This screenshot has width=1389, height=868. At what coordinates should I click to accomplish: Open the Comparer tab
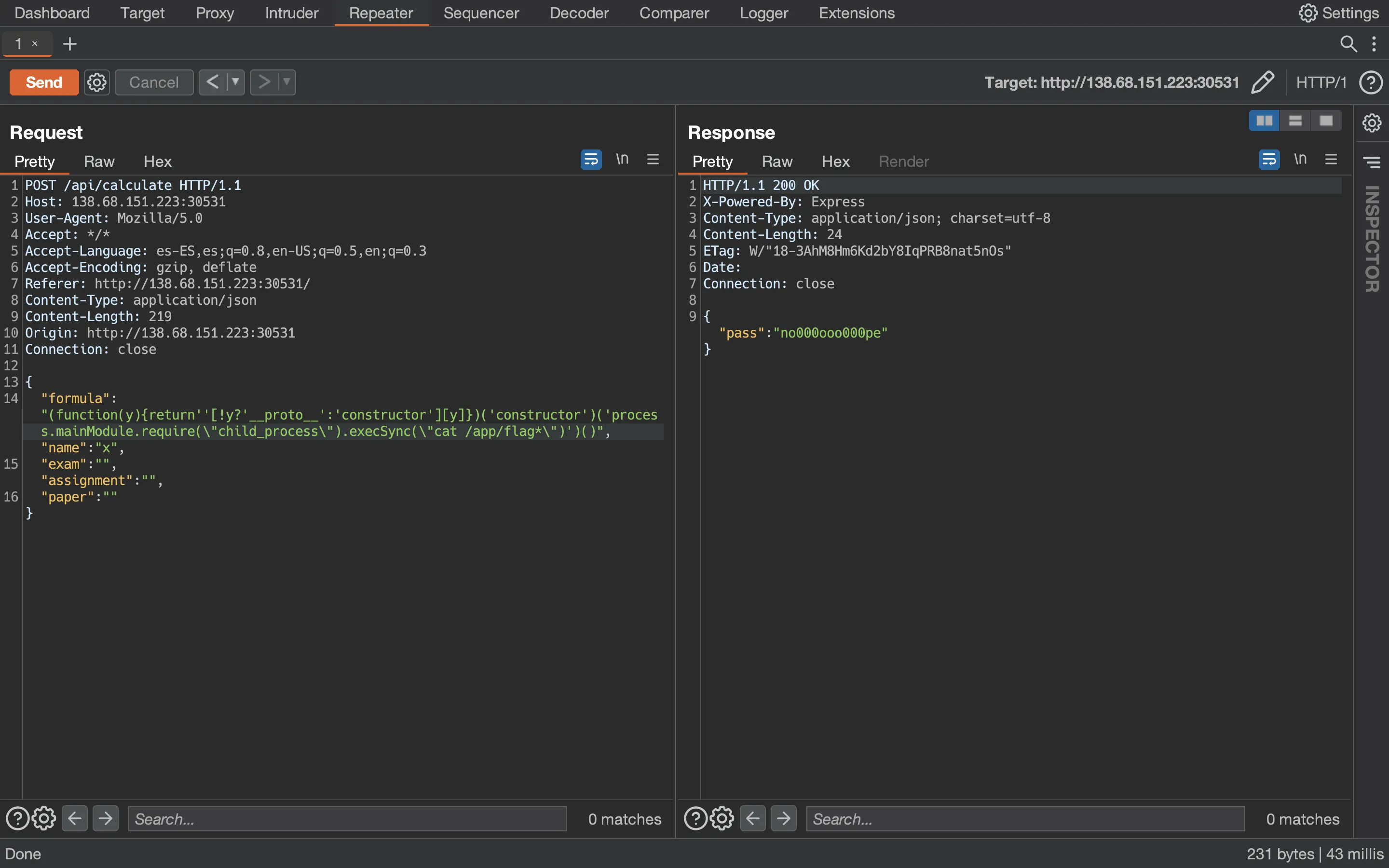pyautogui.click(x=674, y=13)
